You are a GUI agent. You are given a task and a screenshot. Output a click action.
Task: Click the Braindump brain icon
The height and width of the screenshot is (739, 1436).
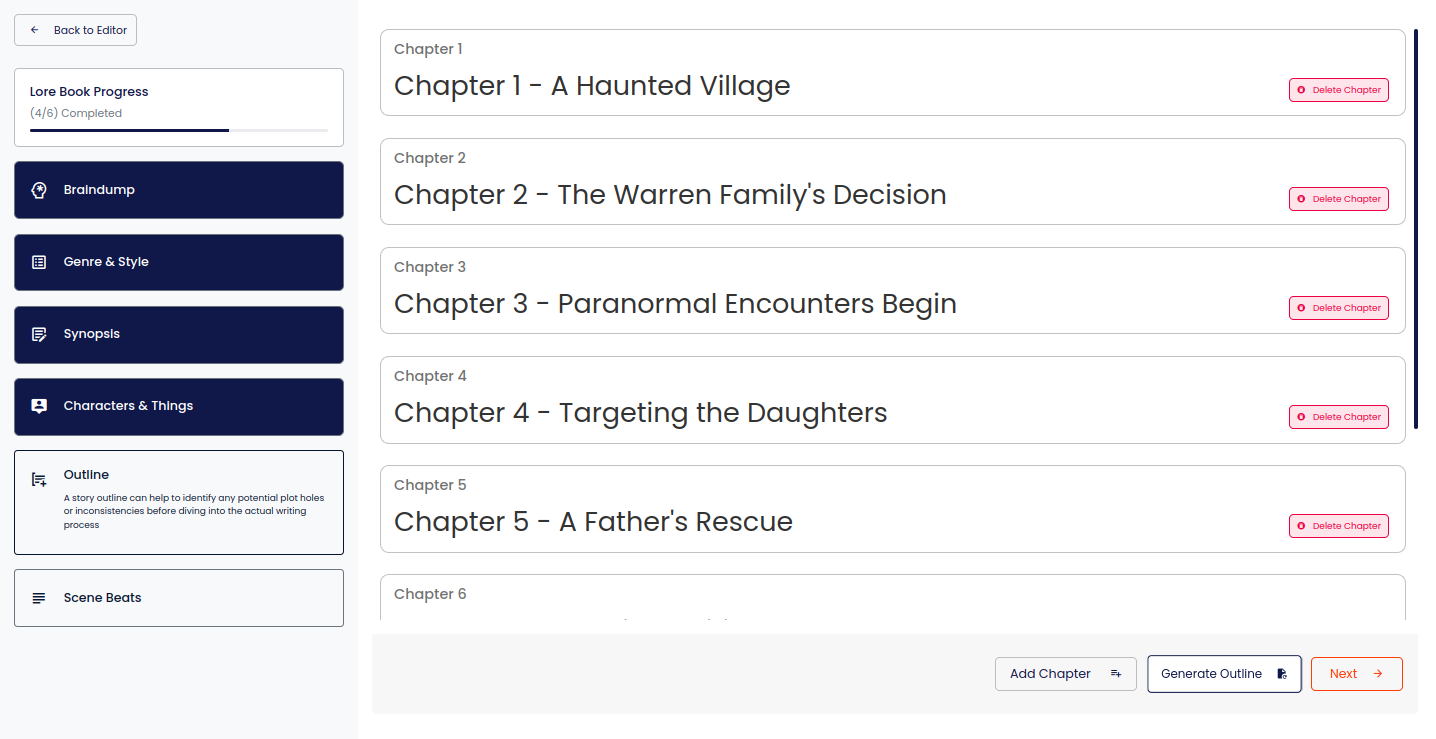tap(39, 190)
